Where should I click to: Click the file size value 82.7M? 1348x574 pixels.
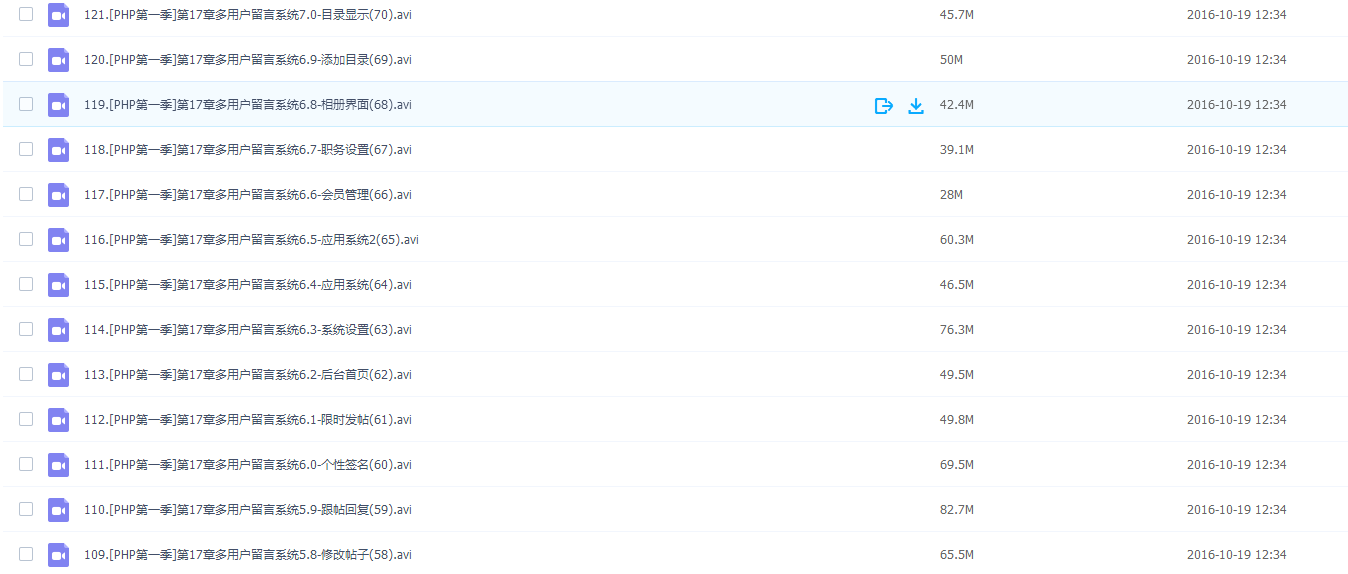957,510
